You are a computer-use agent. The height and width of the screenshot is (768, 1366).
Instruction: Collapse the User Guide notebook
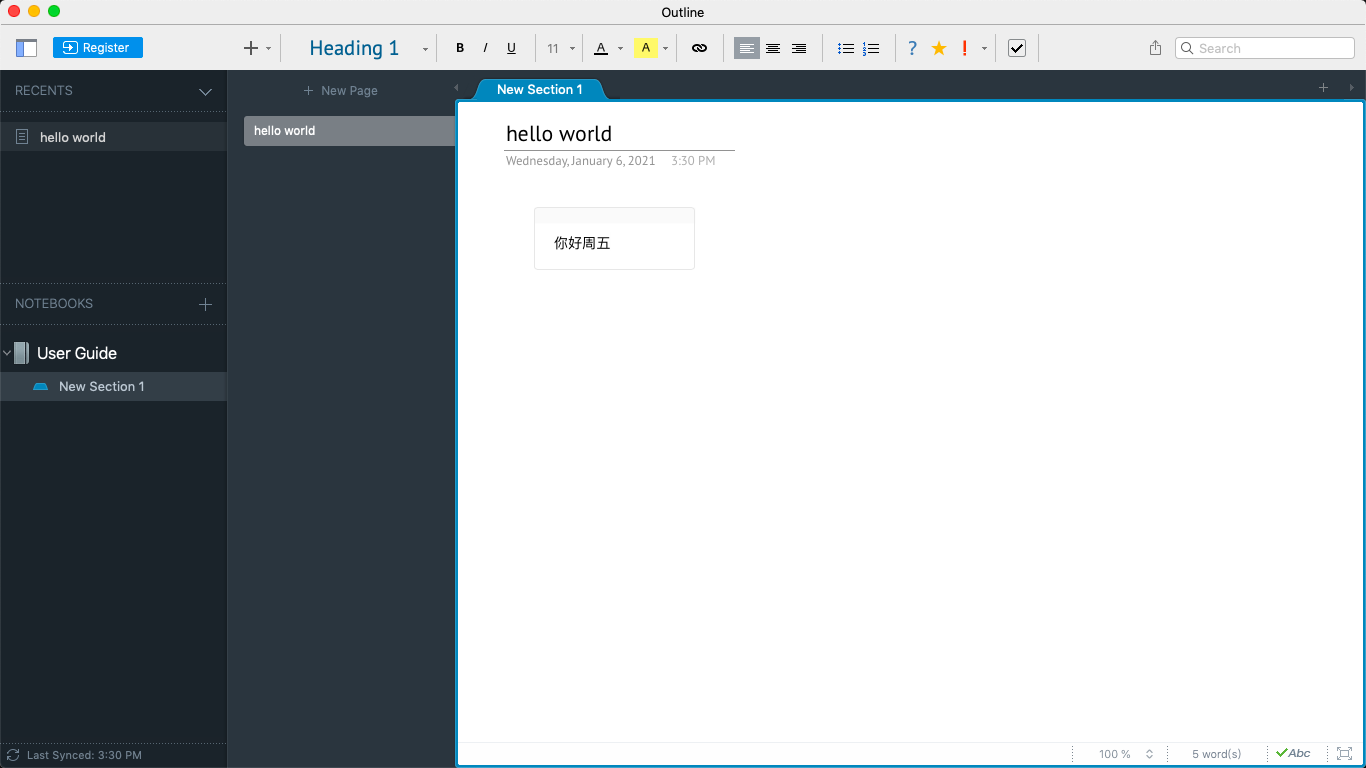pyautogui.click(x=7, y=353)
